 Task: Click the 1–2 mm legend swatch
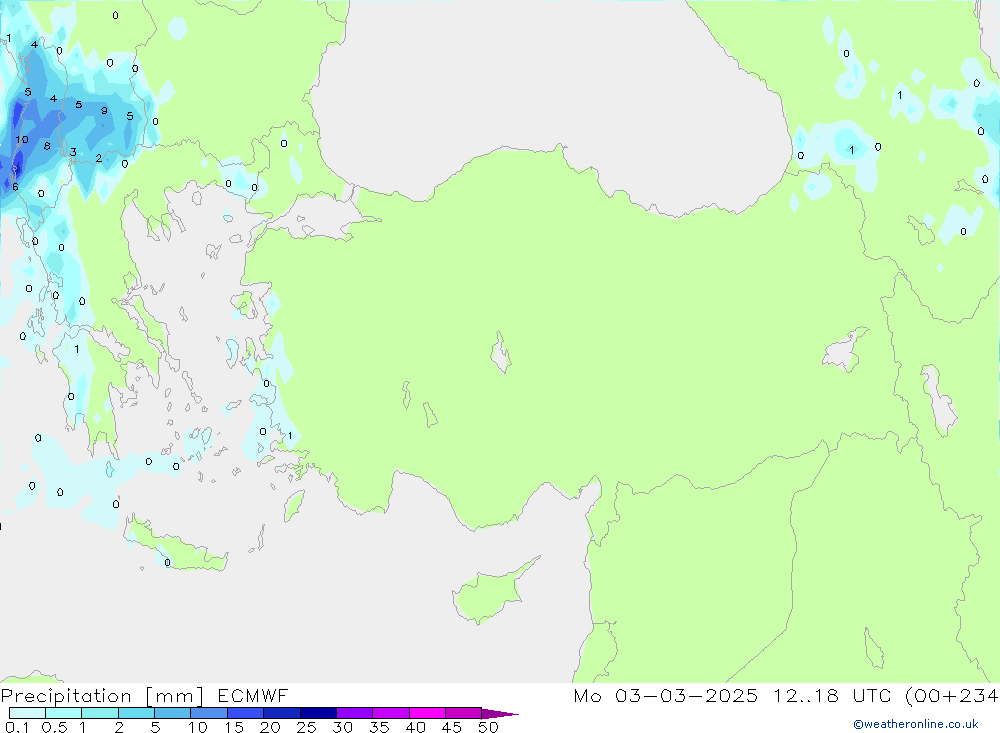[99, 713]
